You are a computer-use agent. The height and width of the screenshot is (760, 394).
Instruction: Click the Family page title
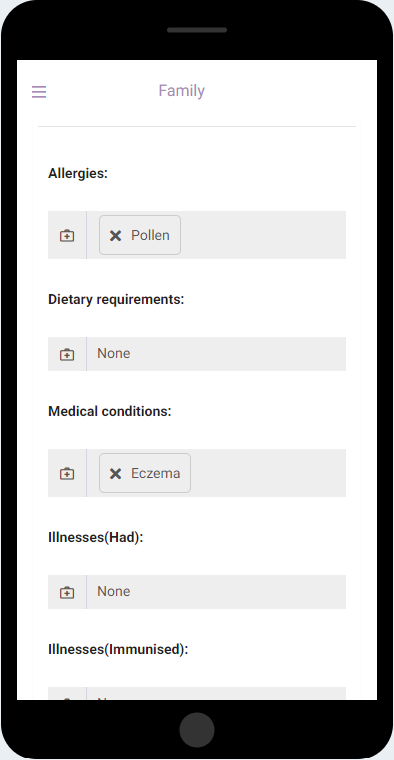pos(182,91)
